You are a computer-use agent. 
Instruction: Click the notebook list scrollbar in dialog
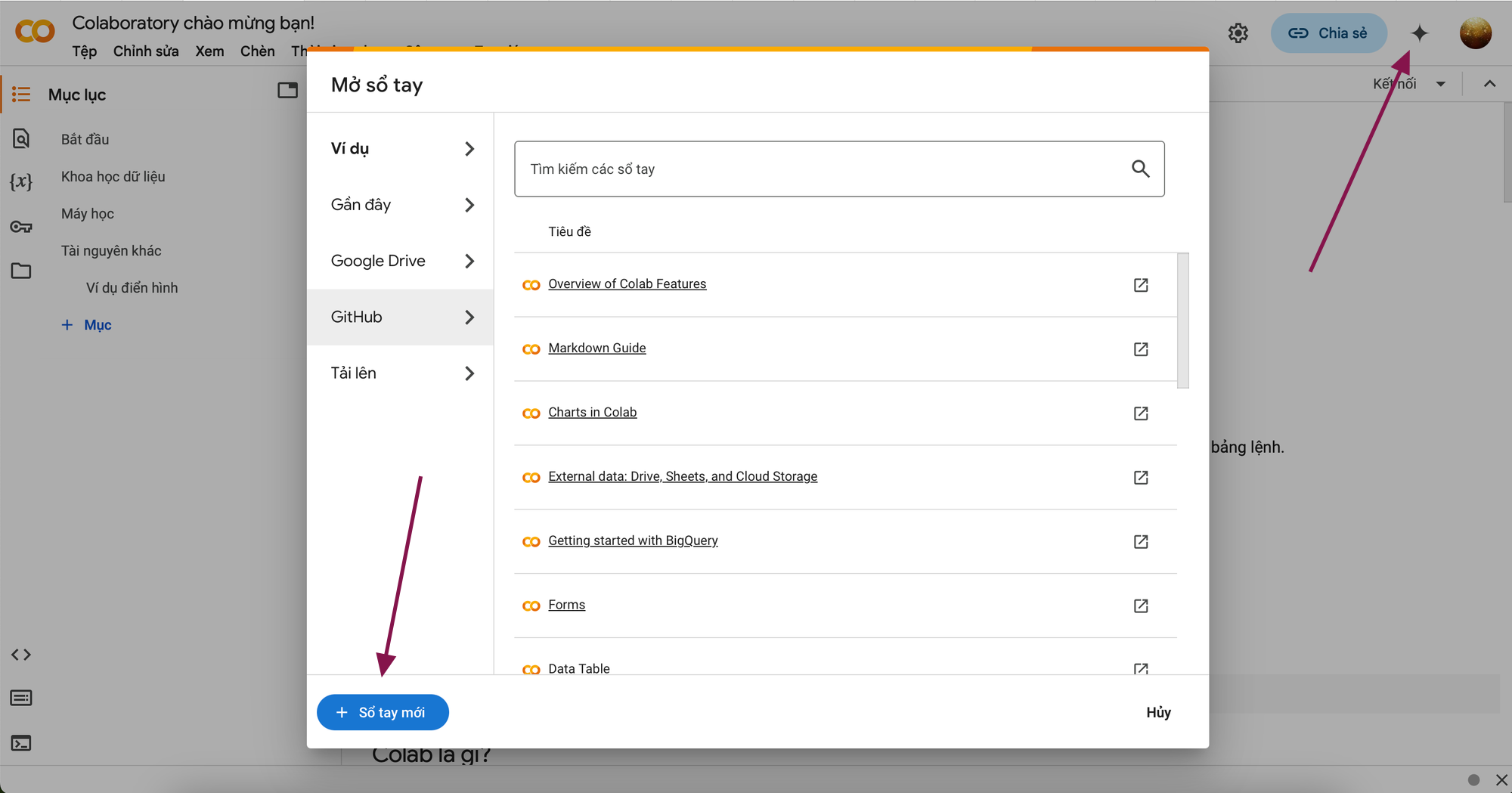(1183, 321)
